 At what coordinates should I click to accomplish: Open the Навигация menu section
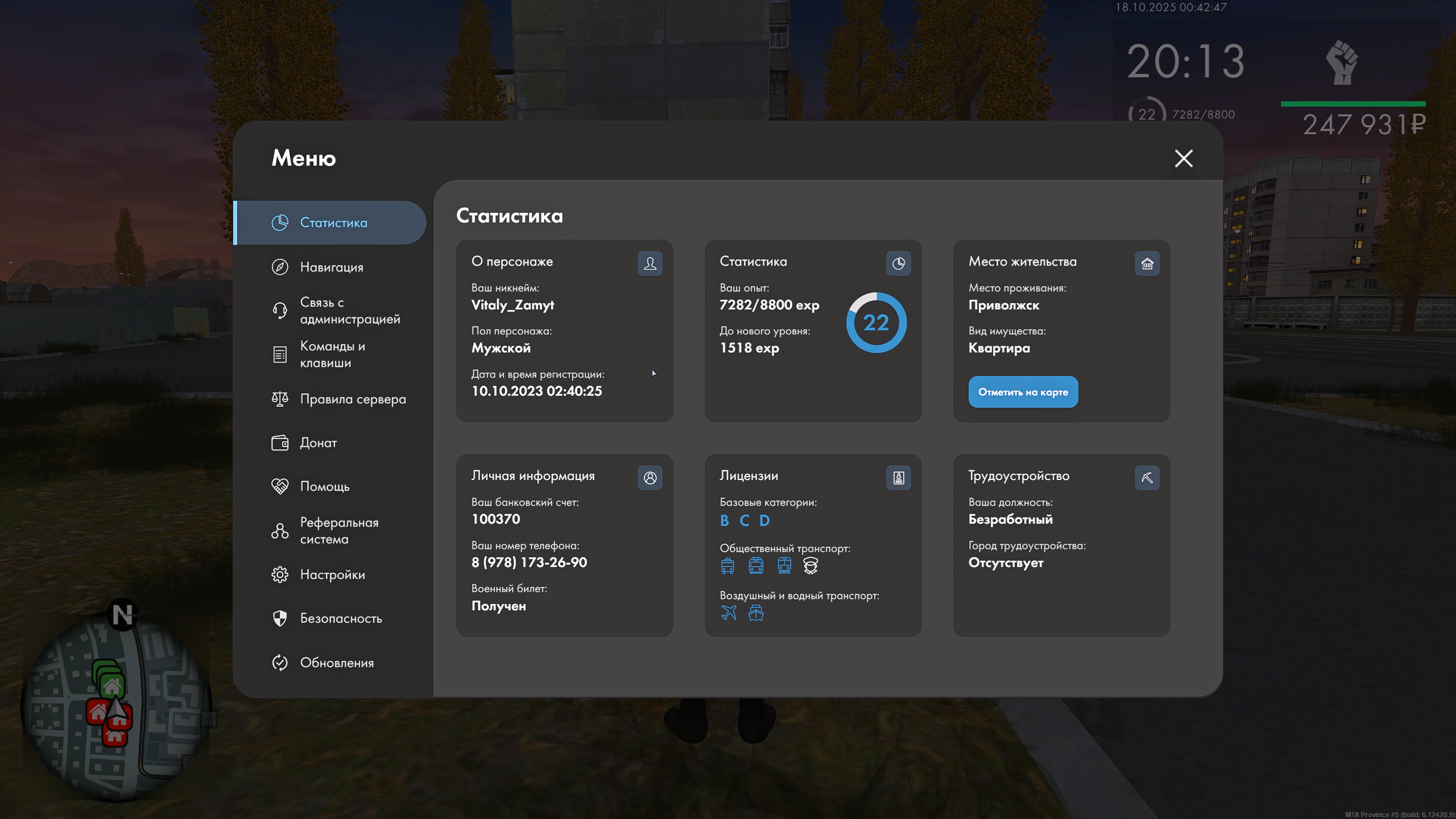point(331,267)
